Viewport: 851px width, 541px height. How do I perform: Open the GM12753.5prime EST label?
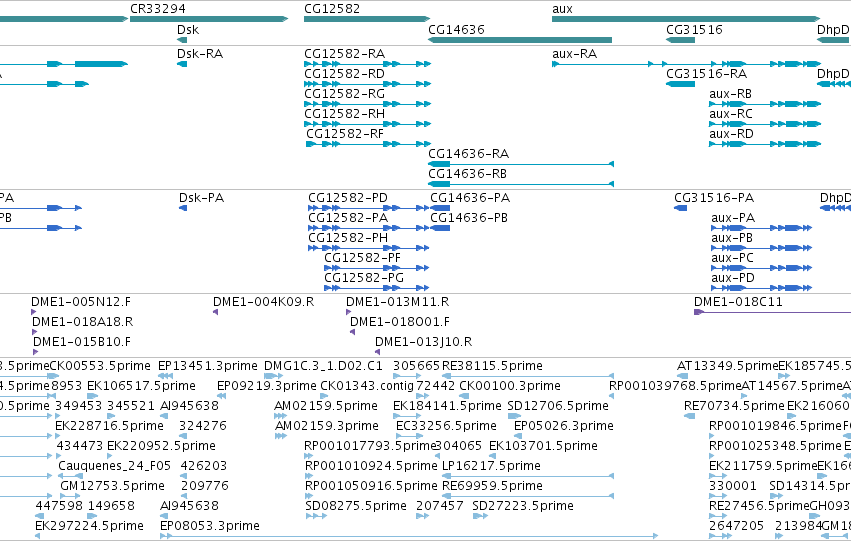[112, 487]
